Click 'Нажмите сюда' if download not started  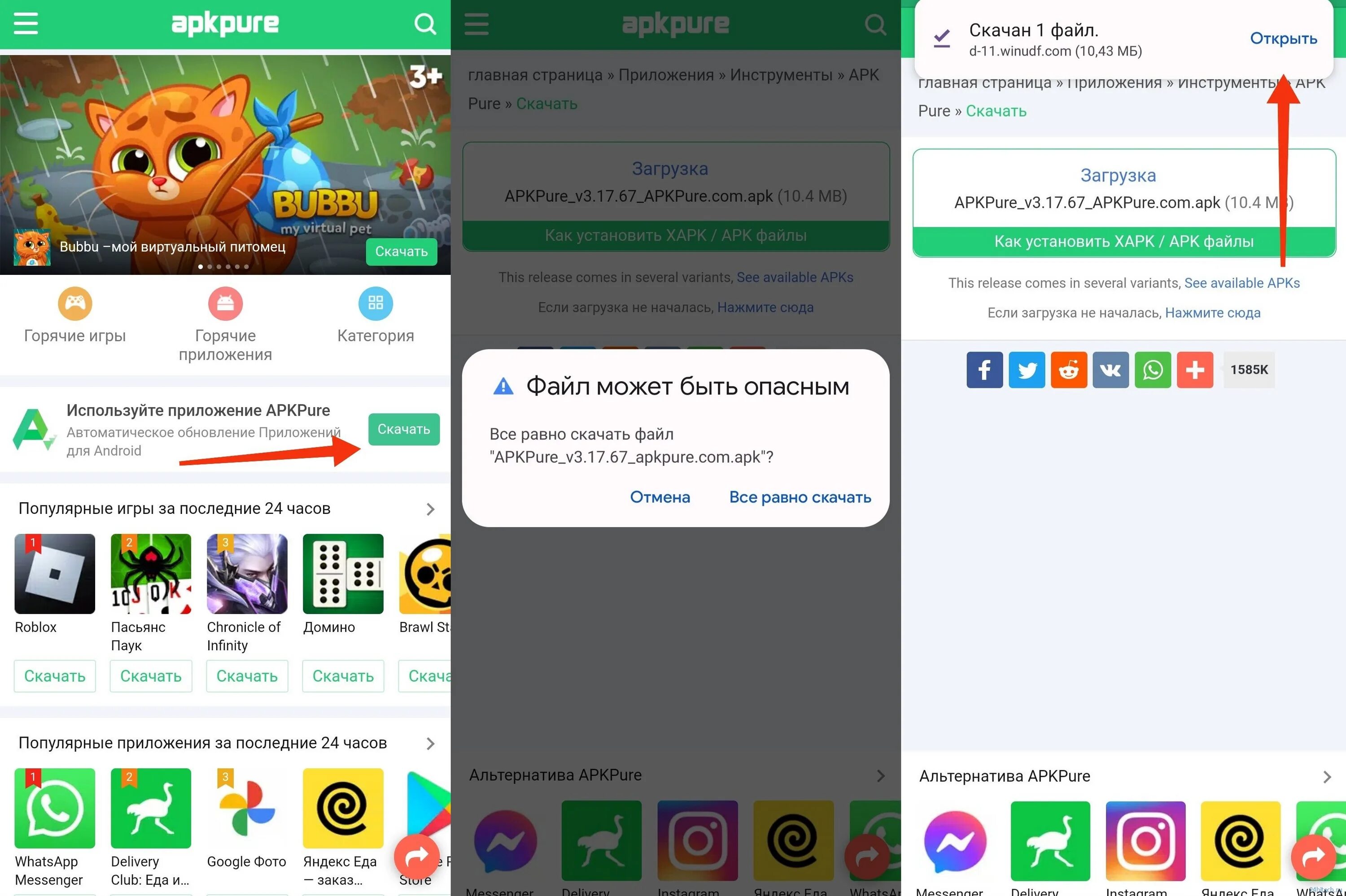(x=1211, y=312)
